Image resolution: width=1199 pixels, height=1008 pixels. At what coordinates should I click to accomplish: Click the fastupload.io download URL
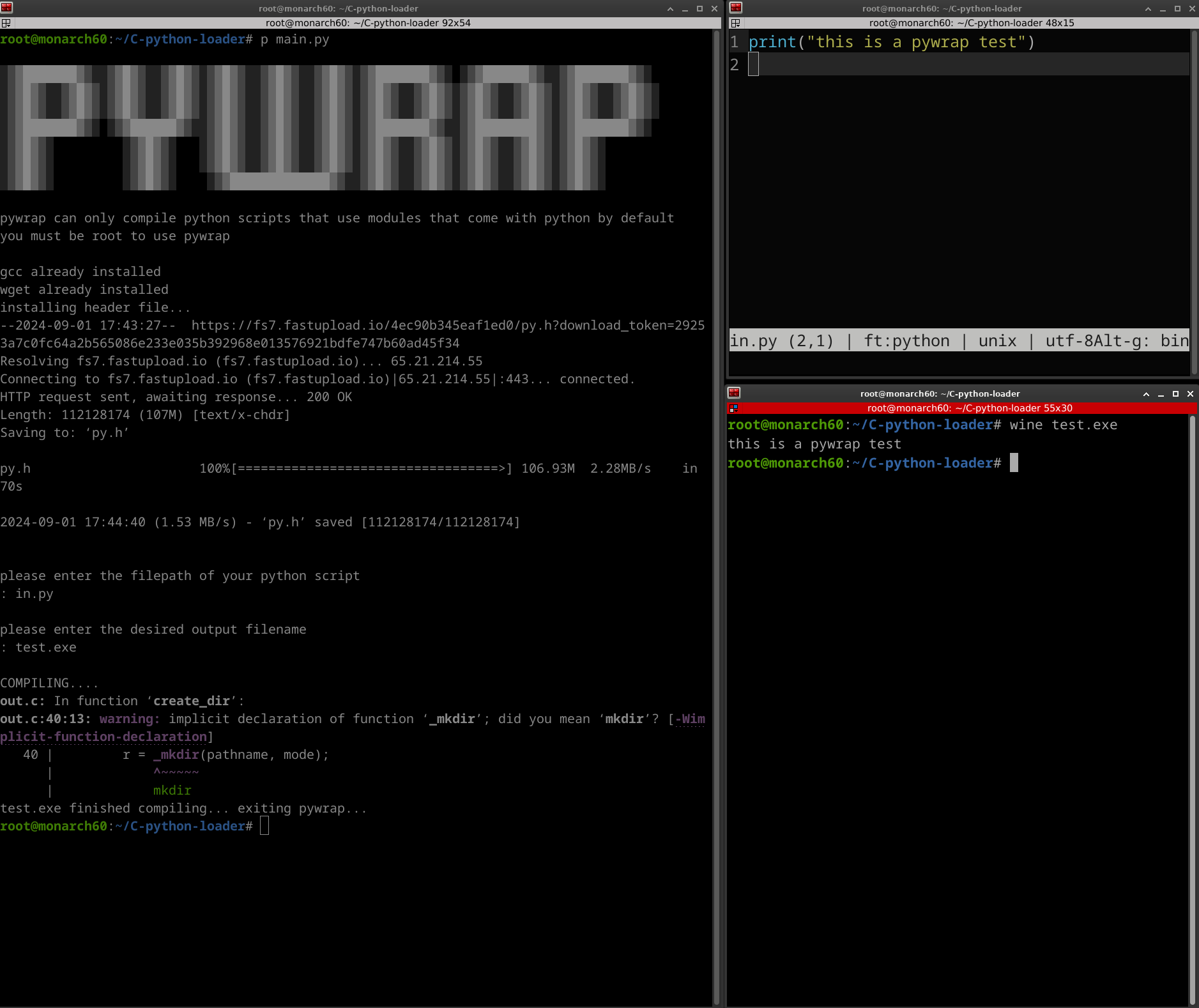(353, 335)
